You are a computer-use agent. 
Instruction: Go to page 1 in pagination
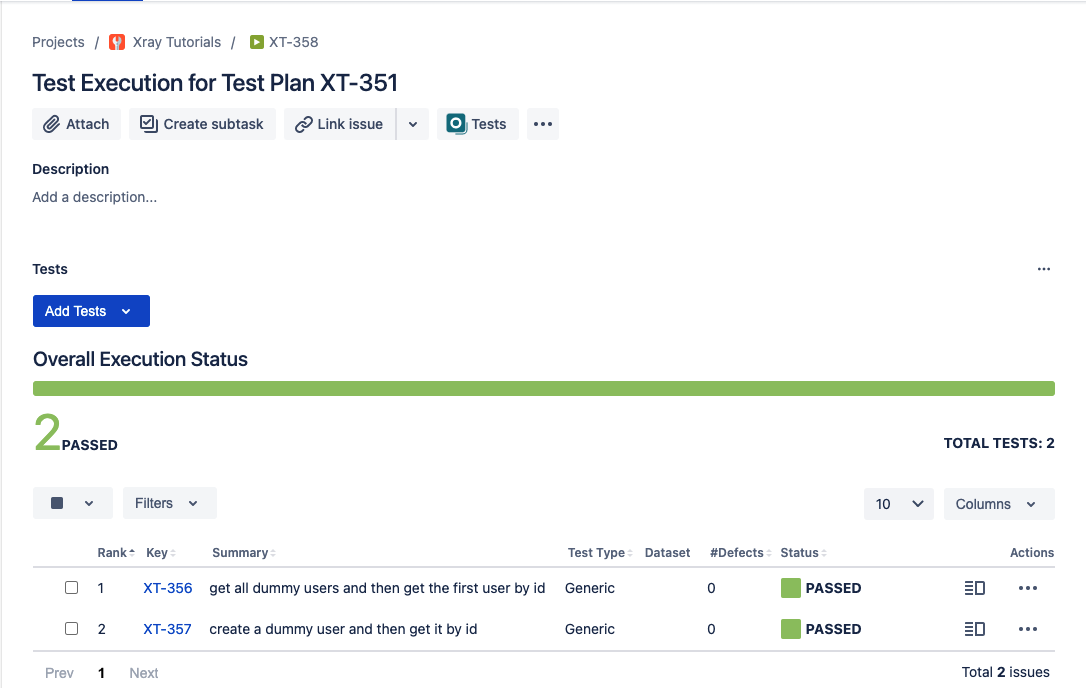(102, 673)
